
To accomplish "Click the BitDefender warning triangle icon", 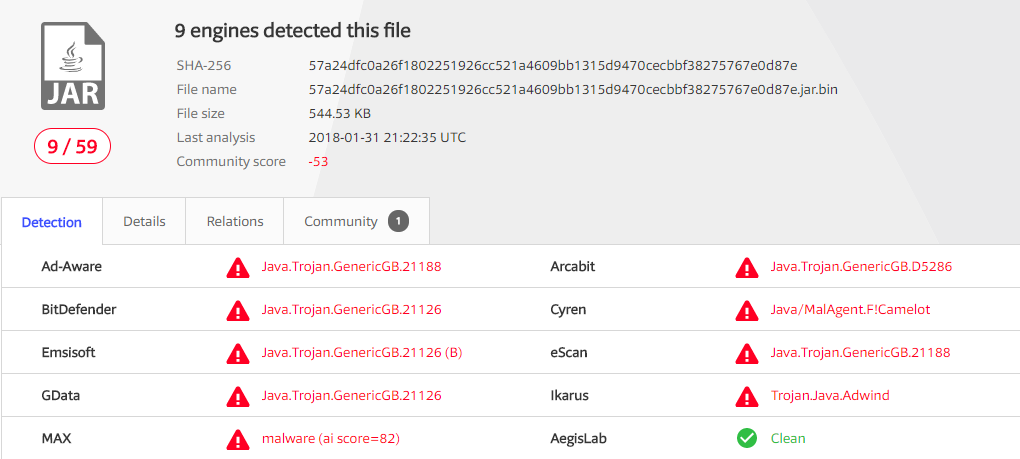I will [x=238, y=310].
